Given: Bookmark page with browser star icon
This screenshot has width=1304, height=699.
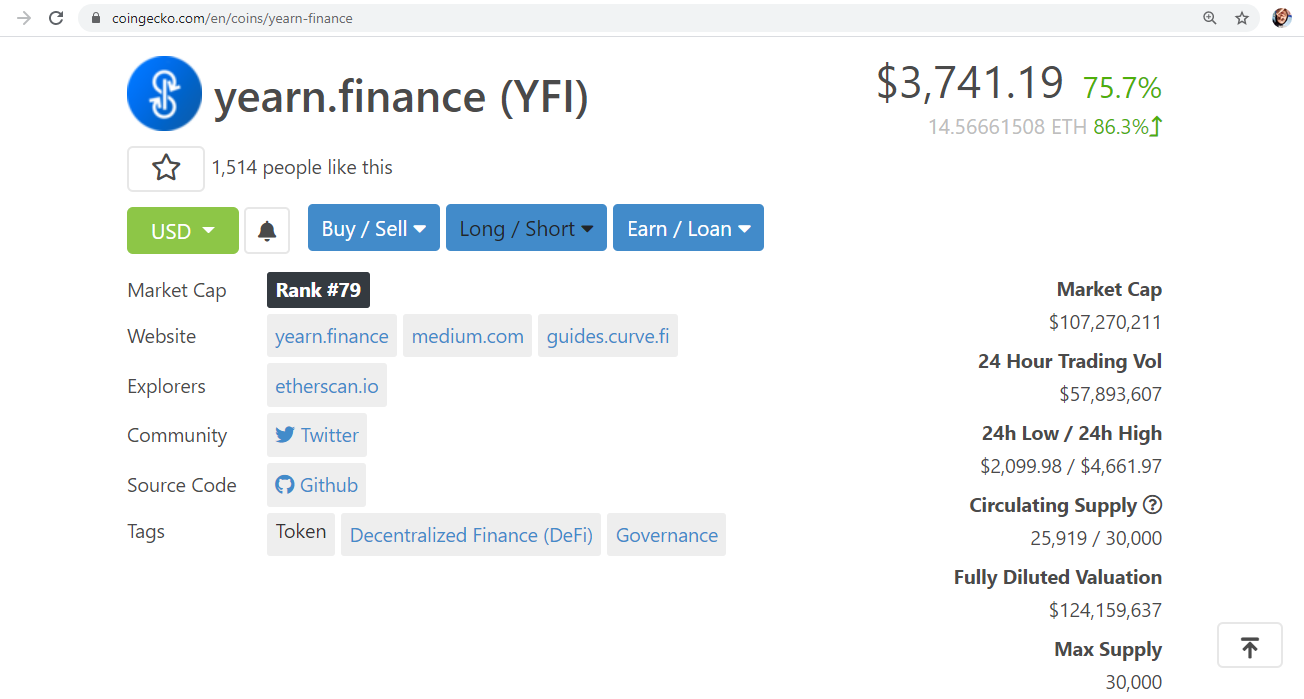Looking at the screenshot, I should point(1242,18).
